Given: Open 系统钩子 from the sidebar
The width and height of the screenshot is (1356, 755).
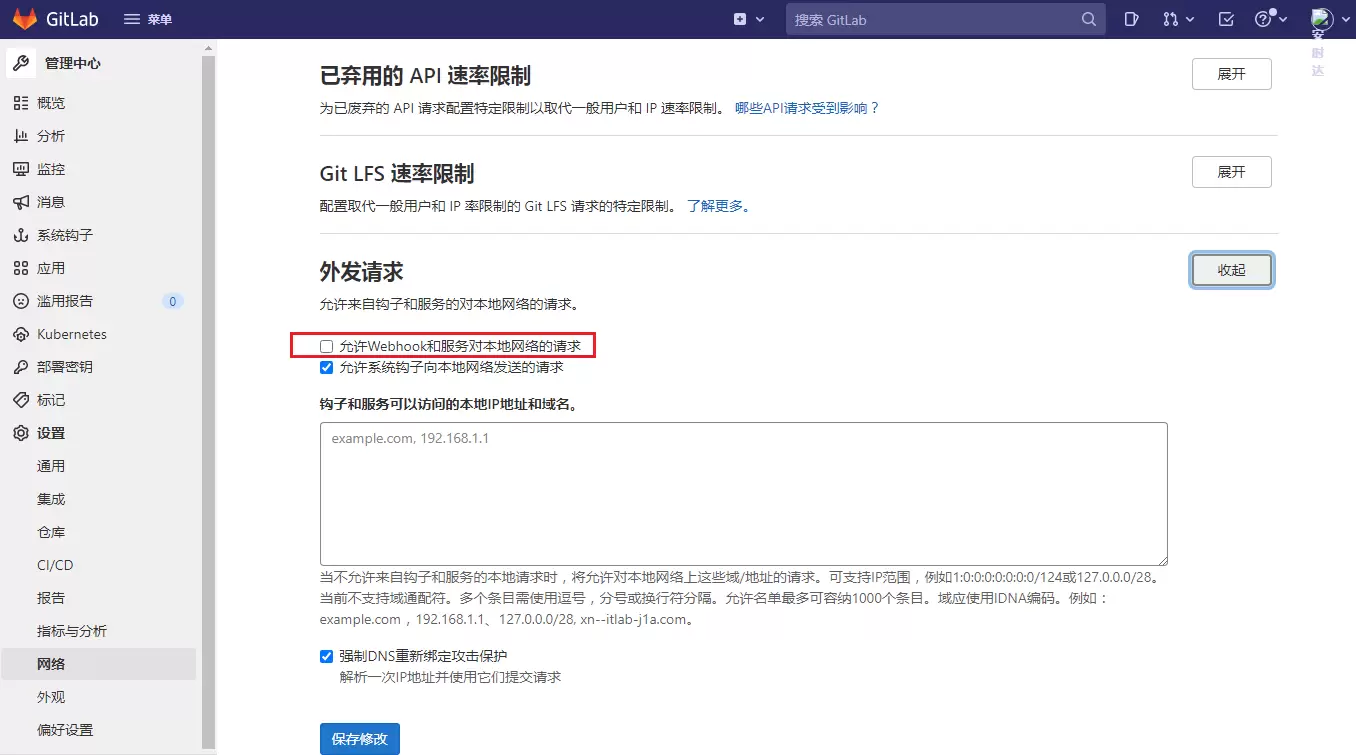Looking at the screenshot, I should (64, 235).
